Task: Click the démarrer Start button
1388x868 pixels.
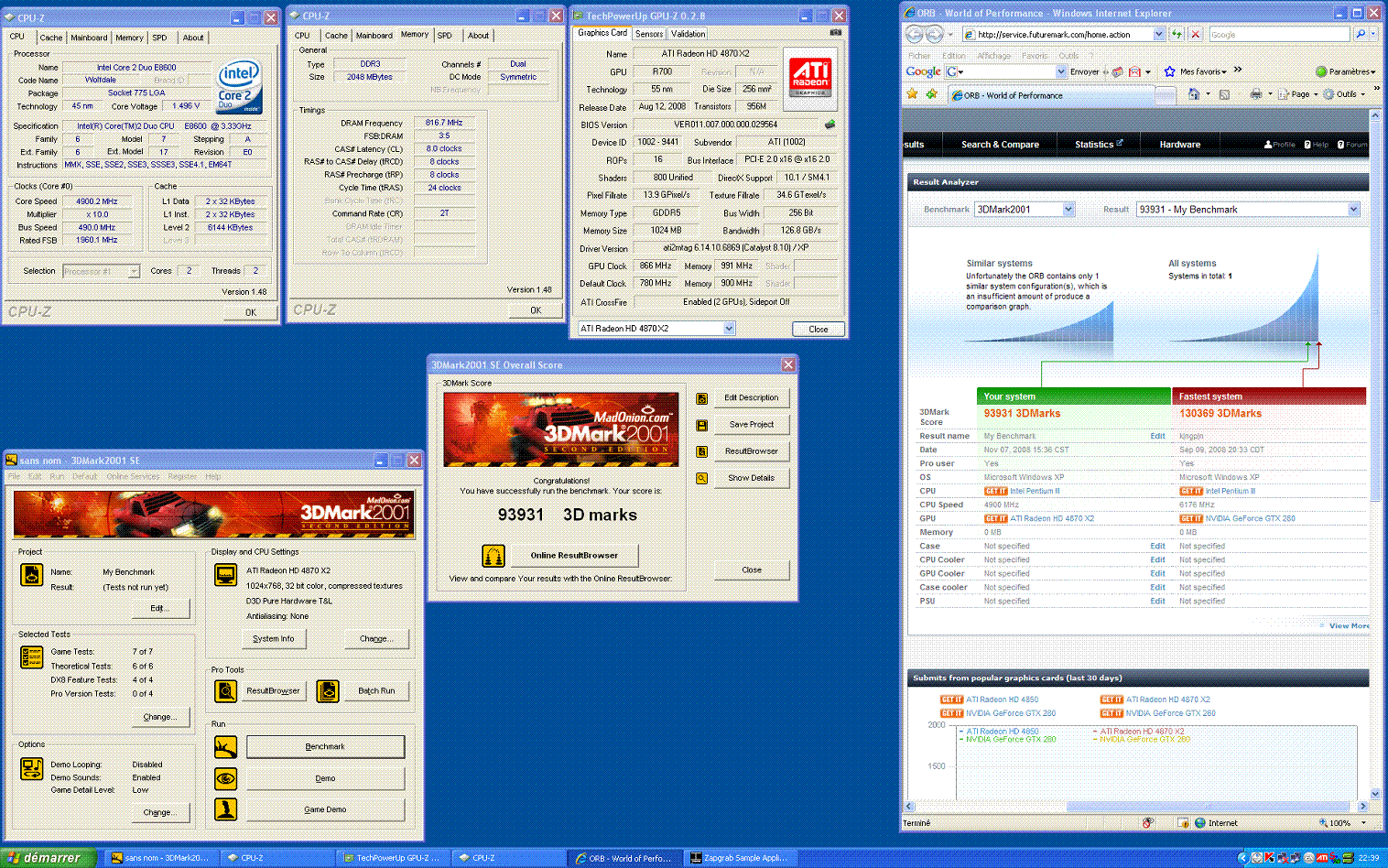Action: click(48, 858)
